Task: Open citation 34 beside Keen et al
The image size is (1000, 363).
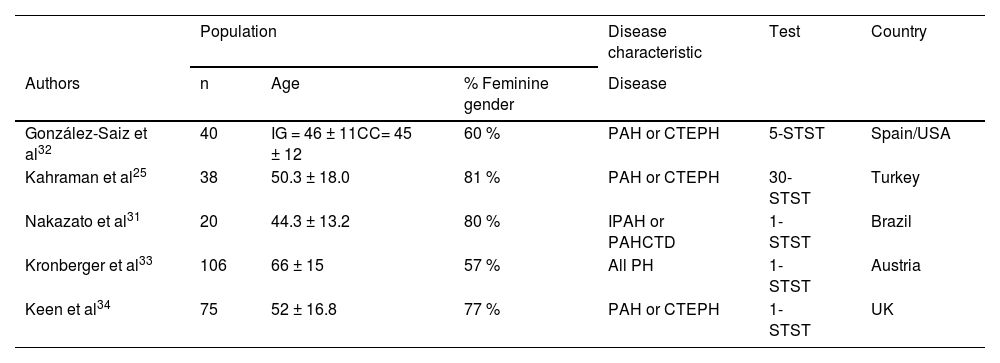Action: point(104,305)
